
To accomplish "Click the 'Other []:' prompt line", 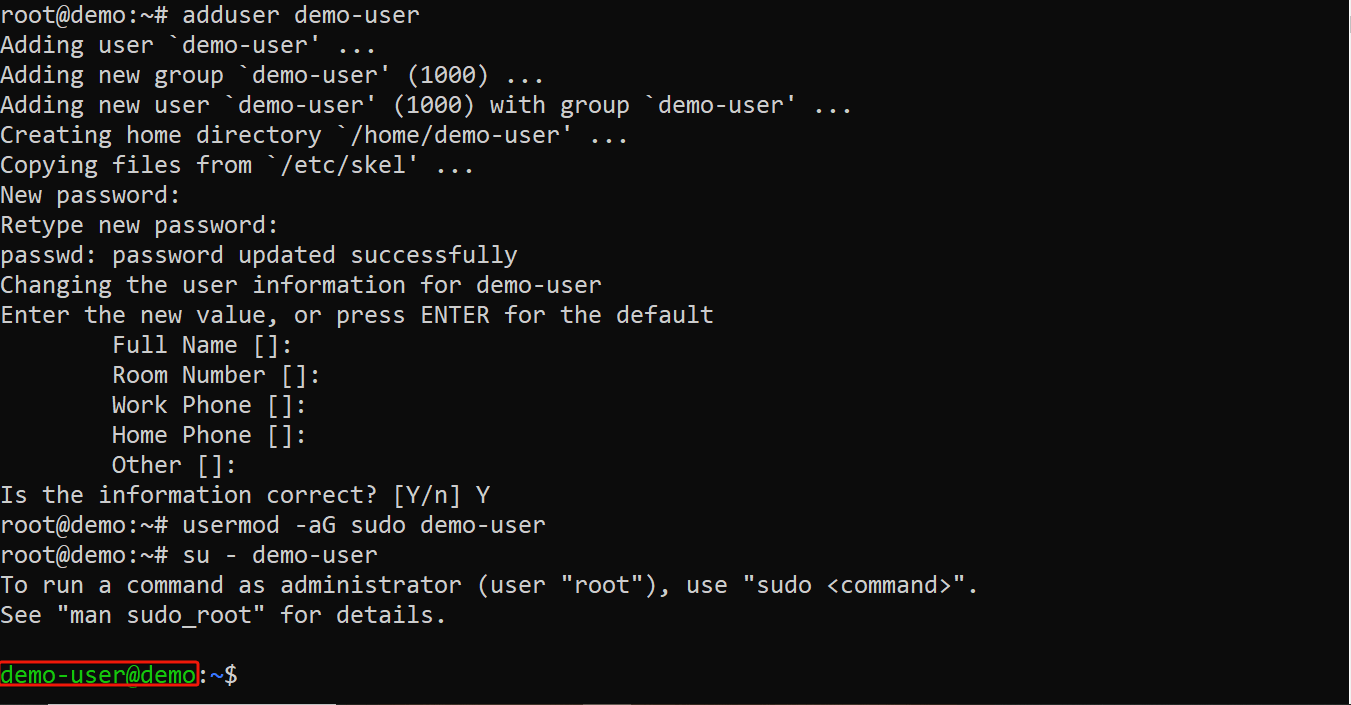I will click(173, 465).
